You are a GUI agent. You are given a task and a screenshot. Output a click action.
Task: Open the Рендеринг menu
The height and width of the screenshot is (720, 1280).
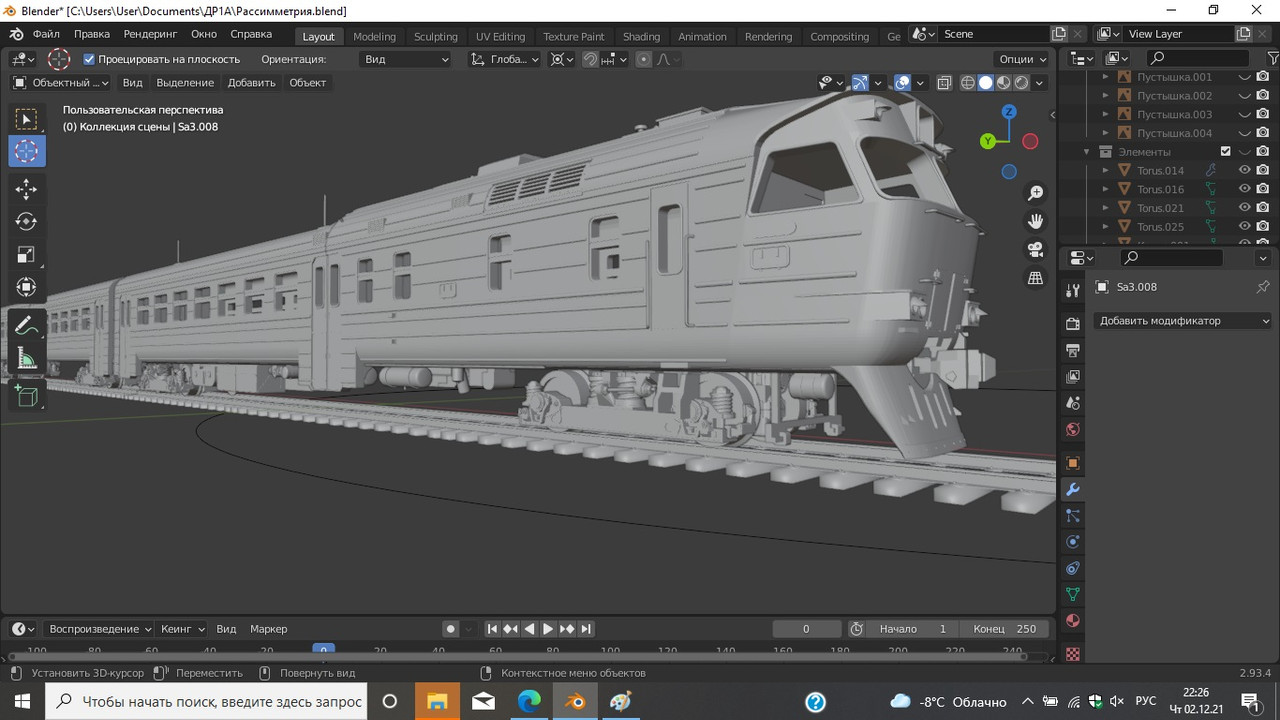click(x=150, y=34)
